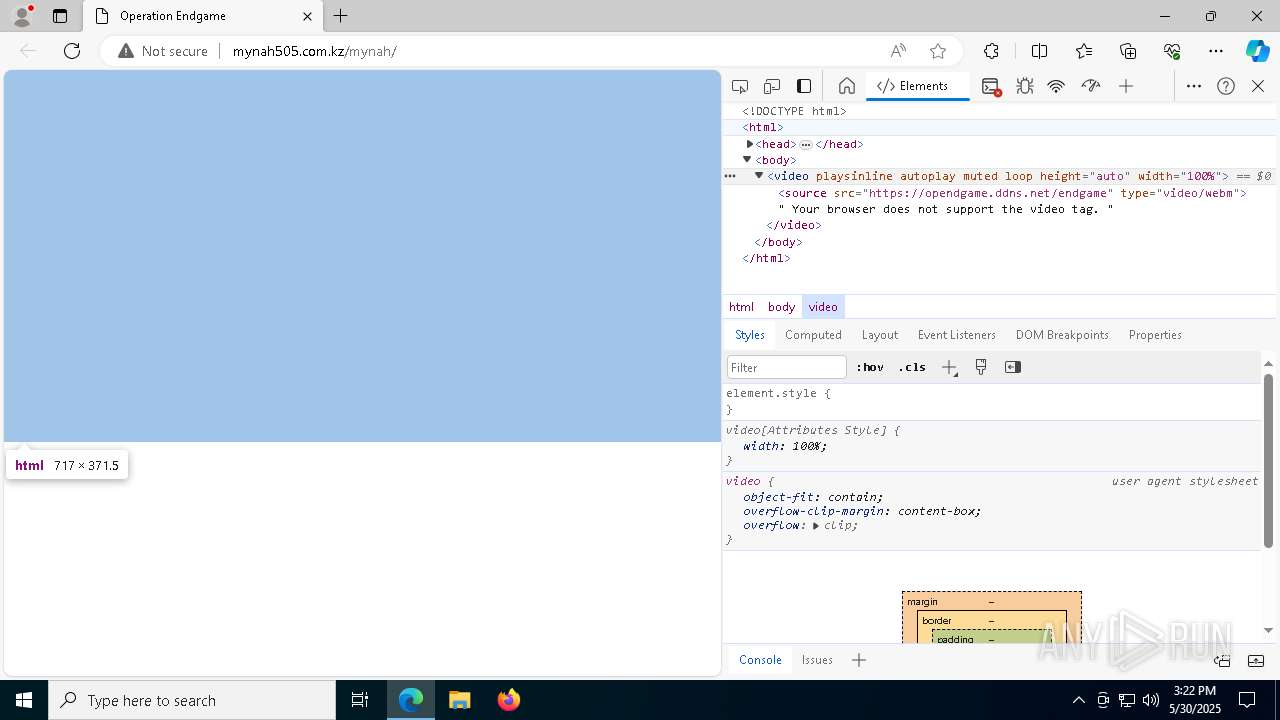This screenshot has height=720, width=1280.
Task: Click the head ellipsis expand button
Action: [806, 144]
